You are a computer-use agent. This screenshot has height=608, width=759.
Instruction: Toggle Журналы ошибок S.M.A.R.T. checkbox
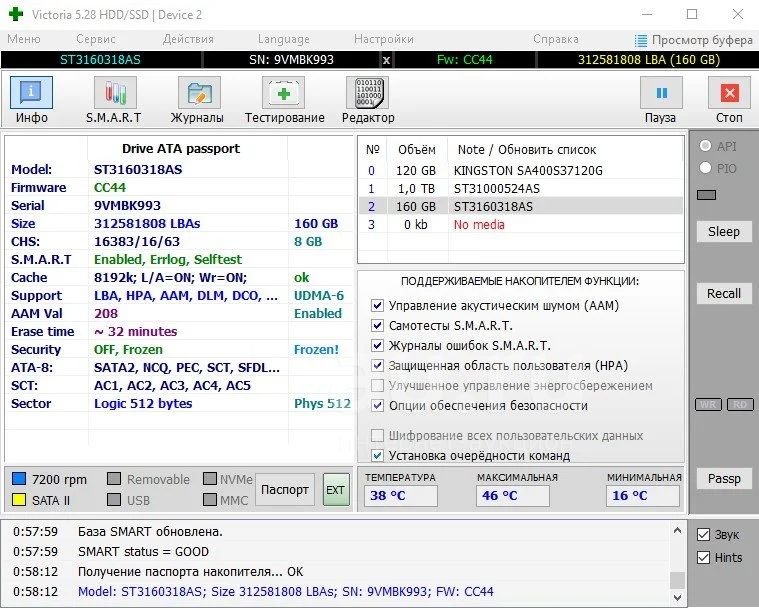coord(377,345)
